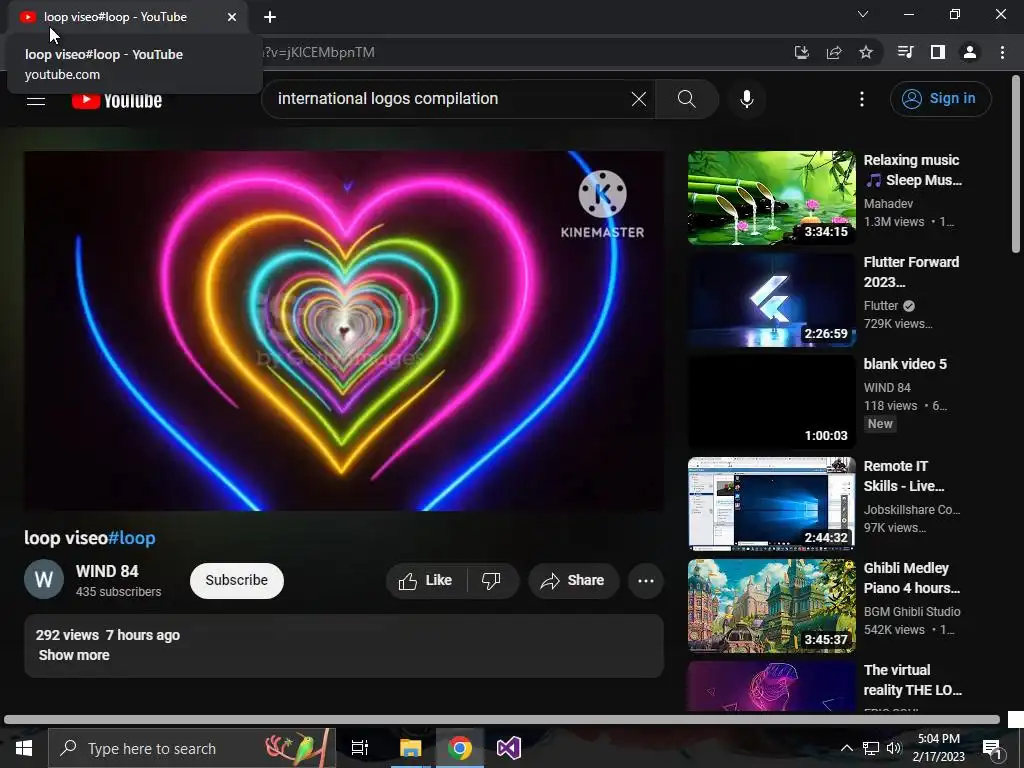Share this page icon in address bar
The image size is (1024, 768).
click(x=834, y=52)
